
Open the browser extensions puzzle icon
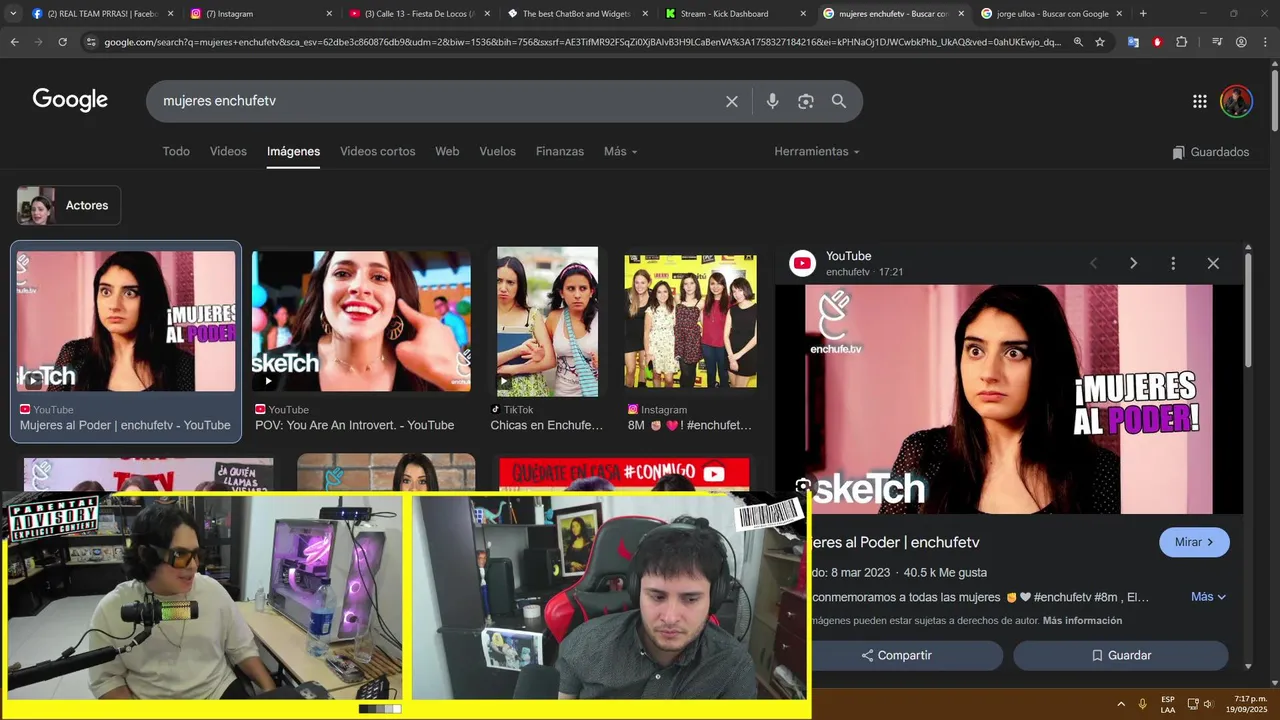click(x=1181, y=42)
